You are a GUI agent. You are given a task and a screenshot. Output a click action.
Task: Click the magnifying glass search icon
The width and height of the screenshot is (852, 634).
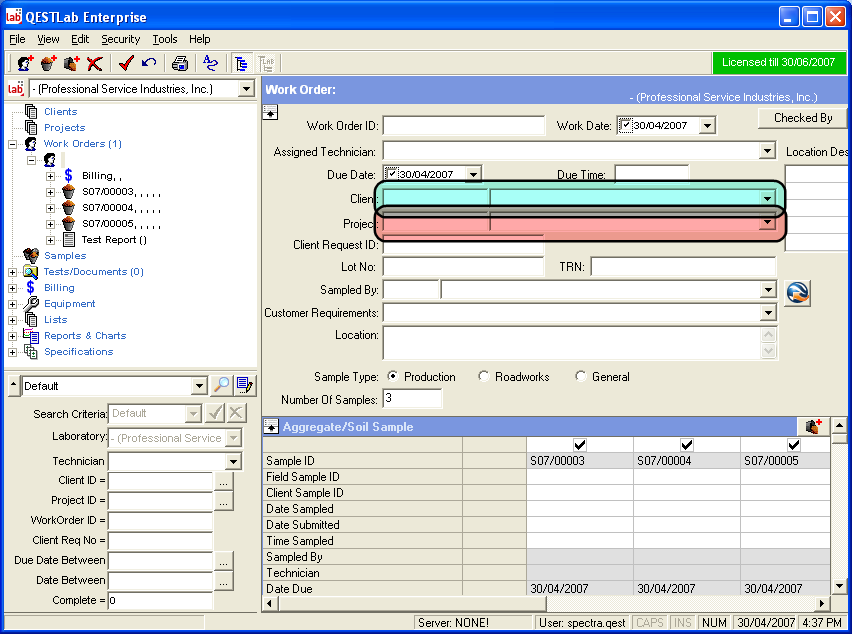click(x=222, y=385)
